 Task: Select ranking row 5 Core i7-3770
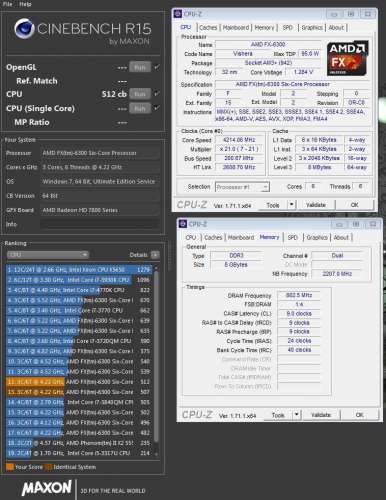(79, 311)
